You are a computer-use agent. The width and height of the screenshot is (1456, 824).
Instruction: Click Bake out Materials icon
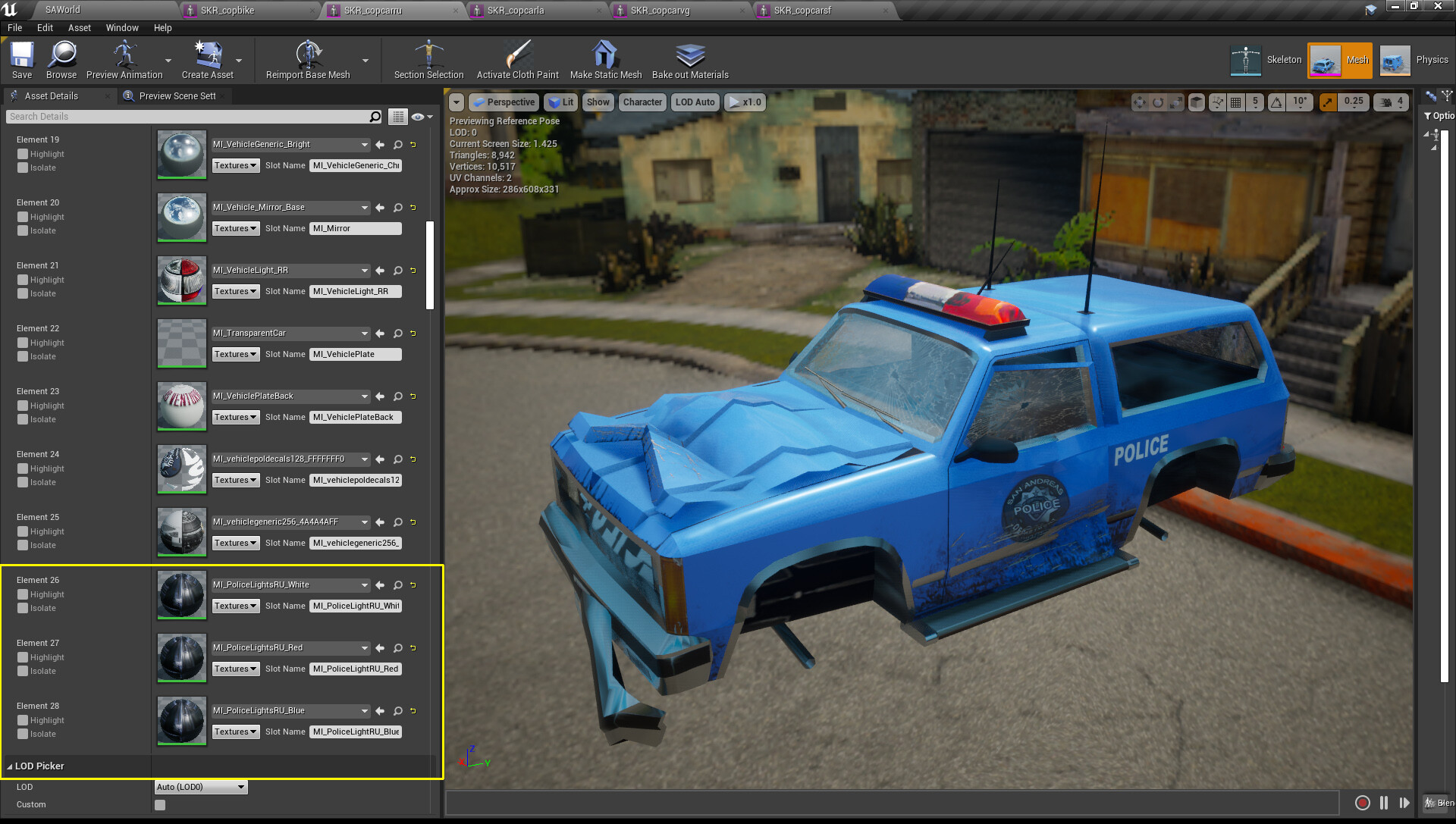pos(690,60)
